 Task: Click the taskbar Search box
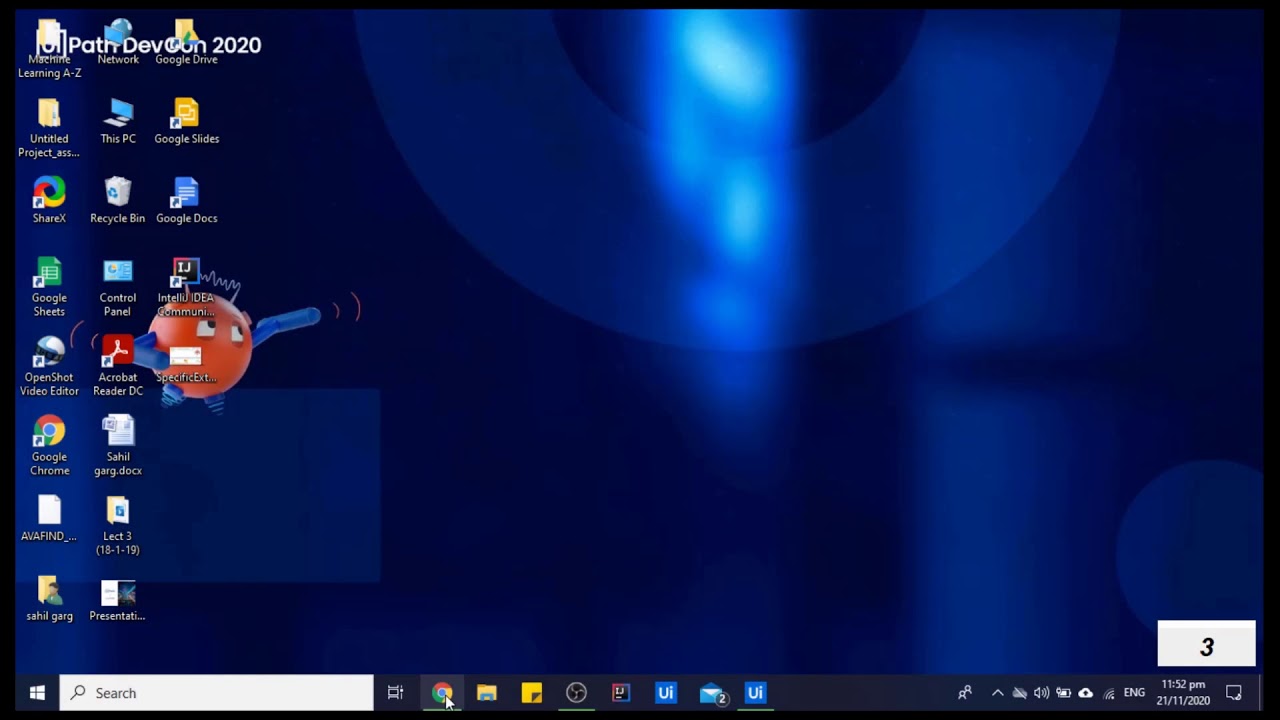point(216,693)
